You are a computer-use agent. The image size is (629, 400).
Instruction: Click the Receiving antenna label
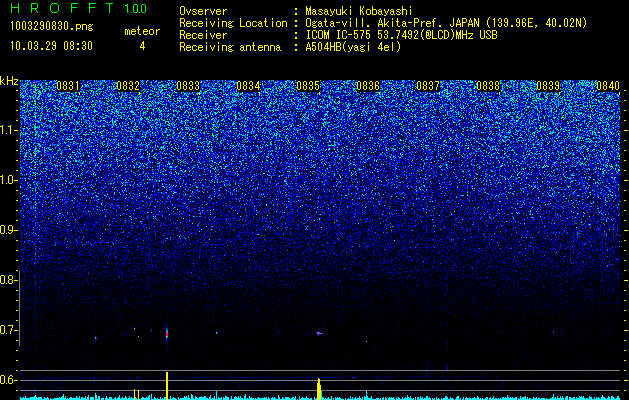click(230, 47)
